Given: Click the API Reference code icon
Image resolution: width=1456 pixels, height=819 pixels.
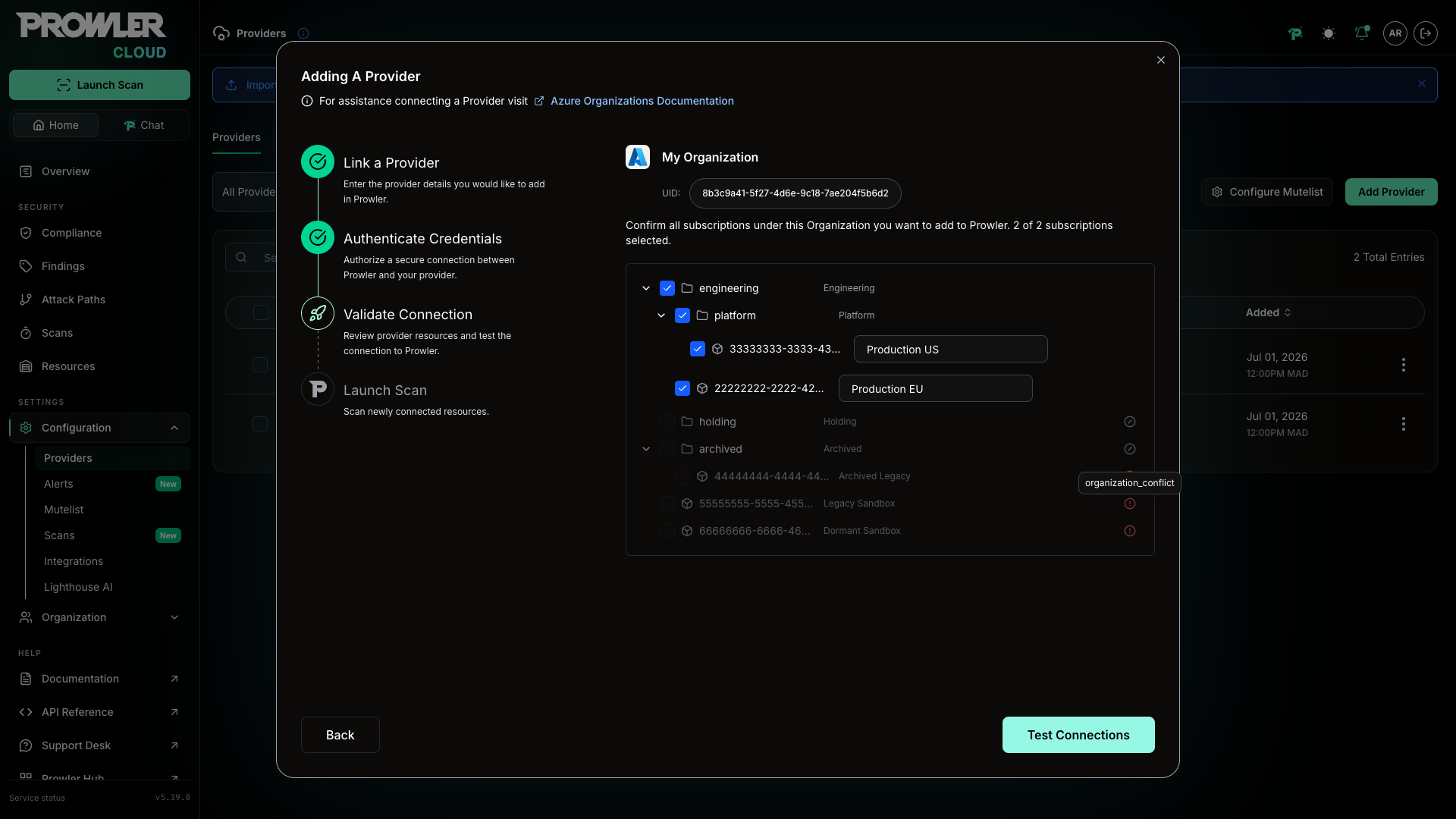Looking at the screenshot, I should (26, 712).
